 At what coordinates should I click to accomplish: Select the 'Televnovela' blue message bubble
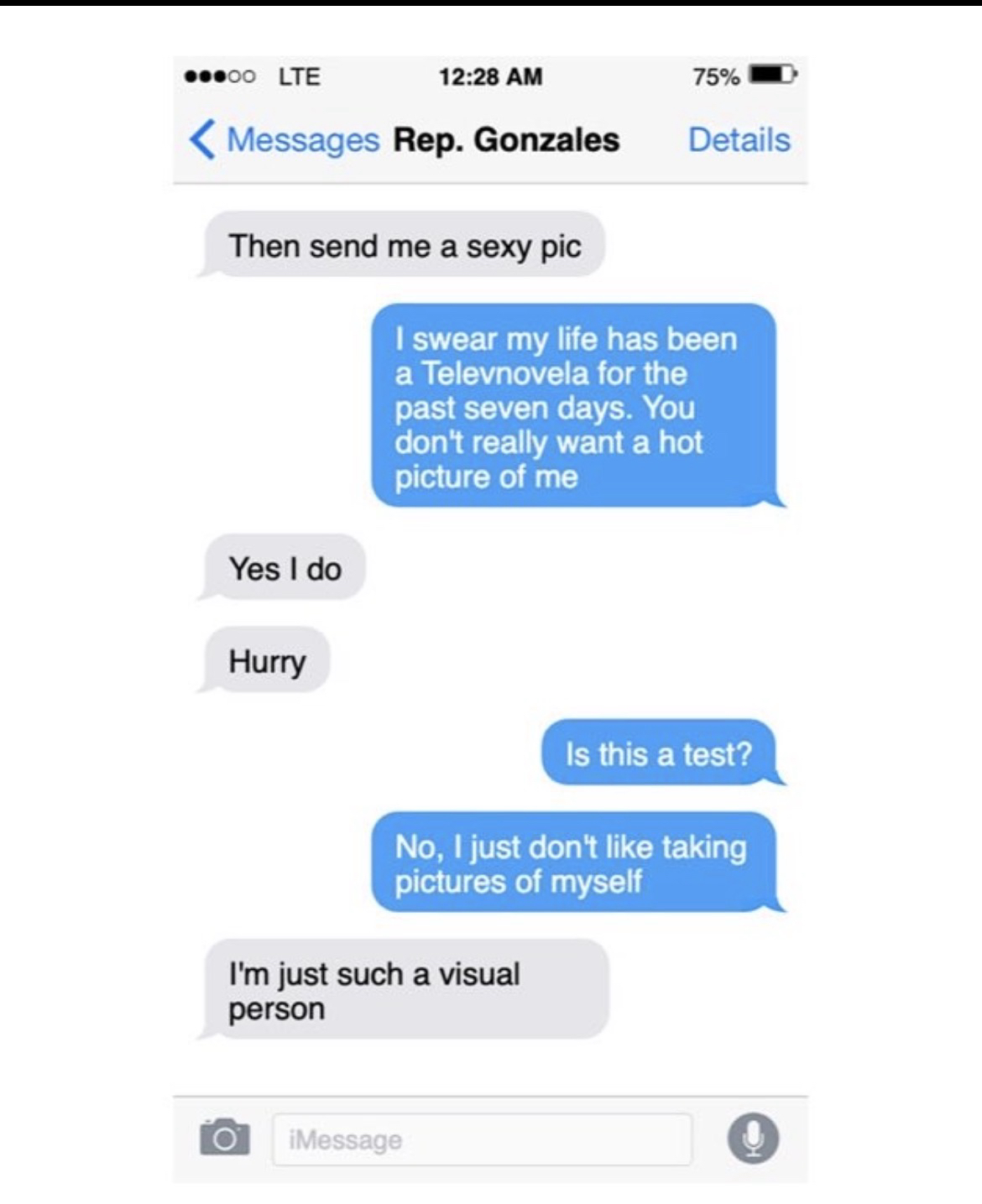click(577, 406)
